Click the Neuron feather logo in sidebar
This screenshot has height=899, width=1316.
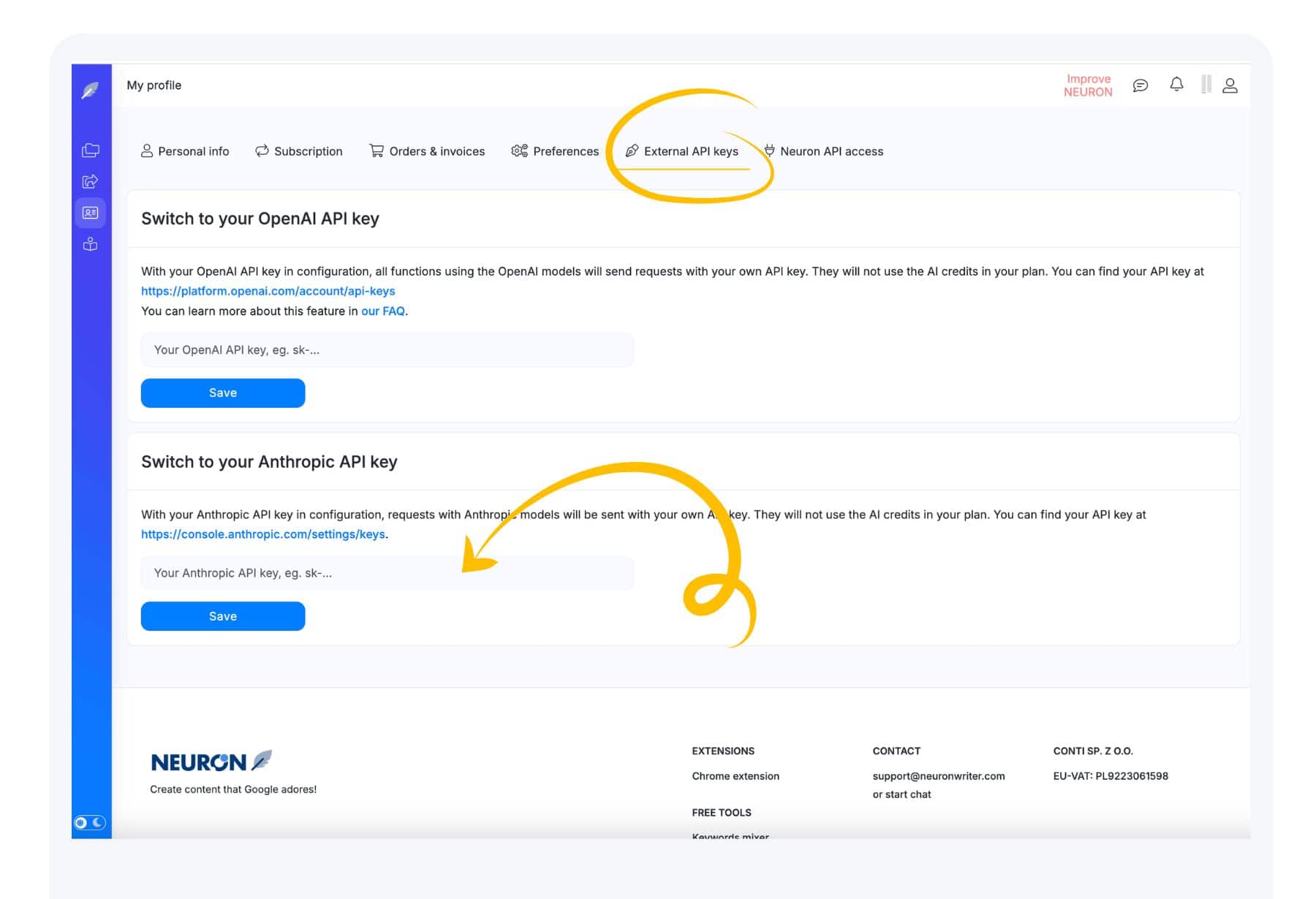[91, 90]
